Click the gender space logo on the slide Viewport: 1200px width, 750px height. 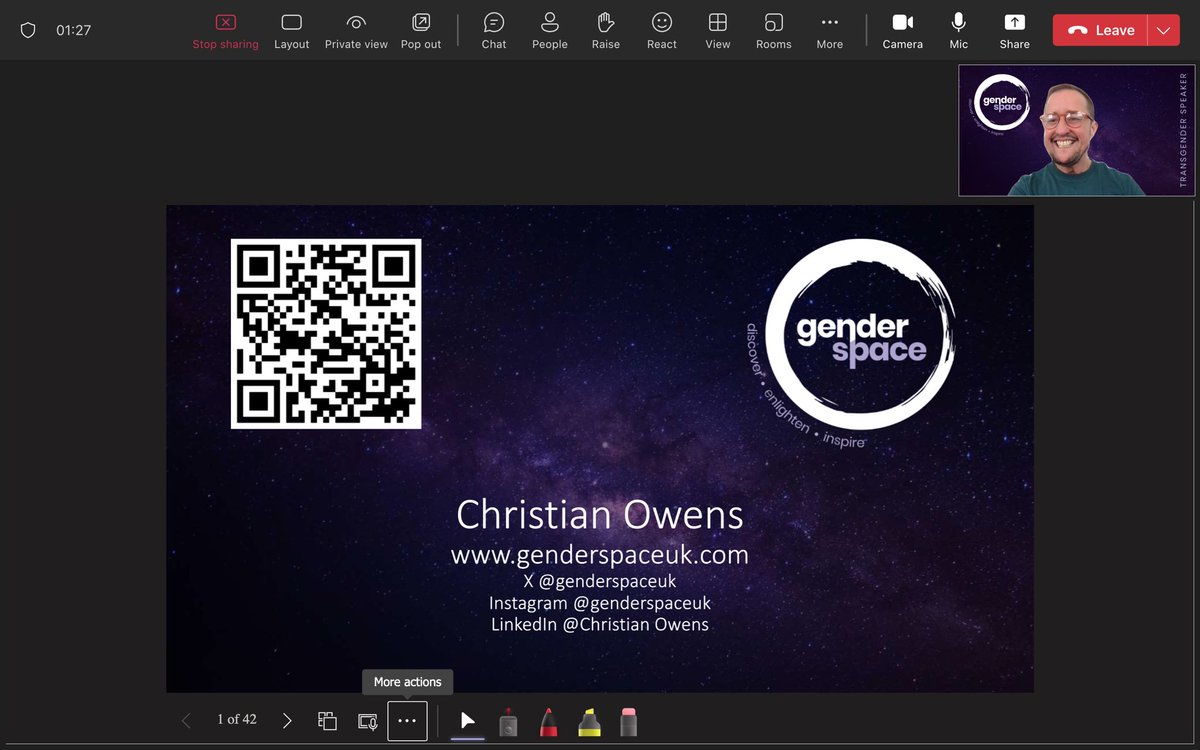pos(850,342)
